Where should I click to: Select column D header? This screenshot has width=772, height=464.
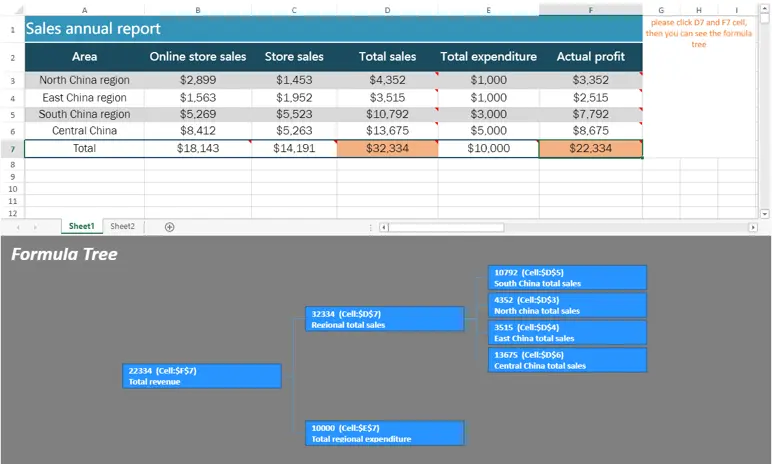tap(387, 10)
